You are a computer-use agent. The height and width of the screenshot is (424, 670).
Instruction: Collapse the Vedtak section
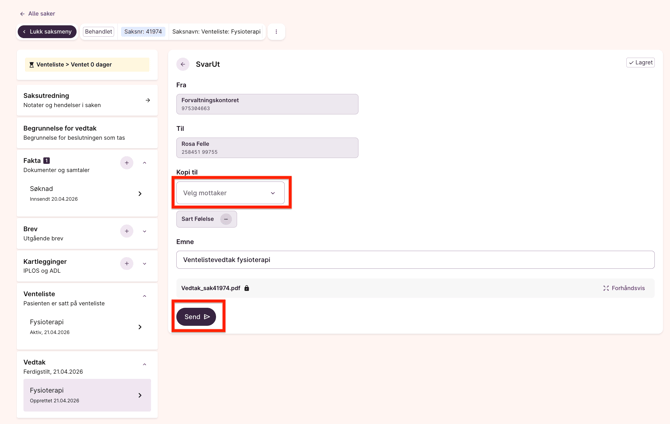tap(145, 364)
